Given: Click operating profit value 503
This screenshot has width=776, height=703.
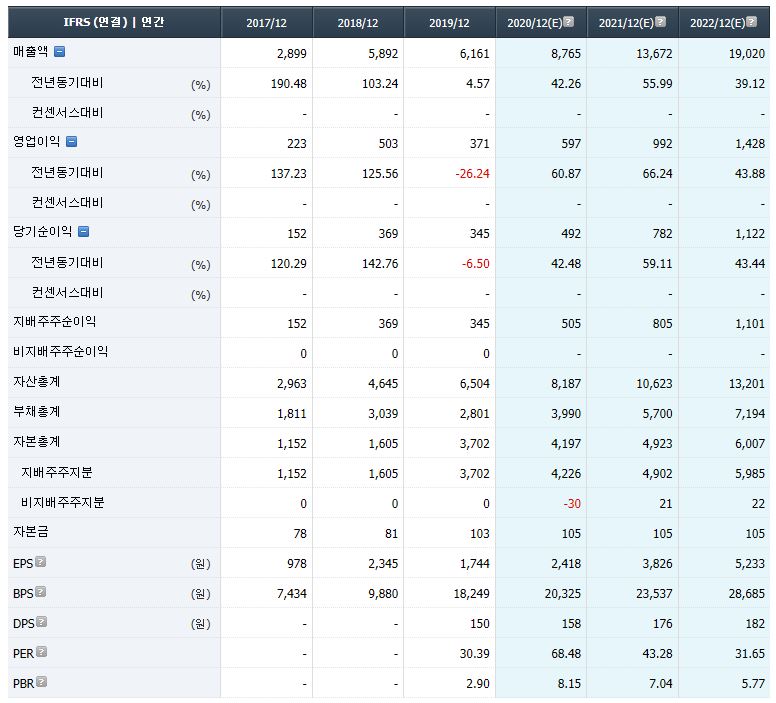Looking at the screenshot, I should tap(388, 144).
